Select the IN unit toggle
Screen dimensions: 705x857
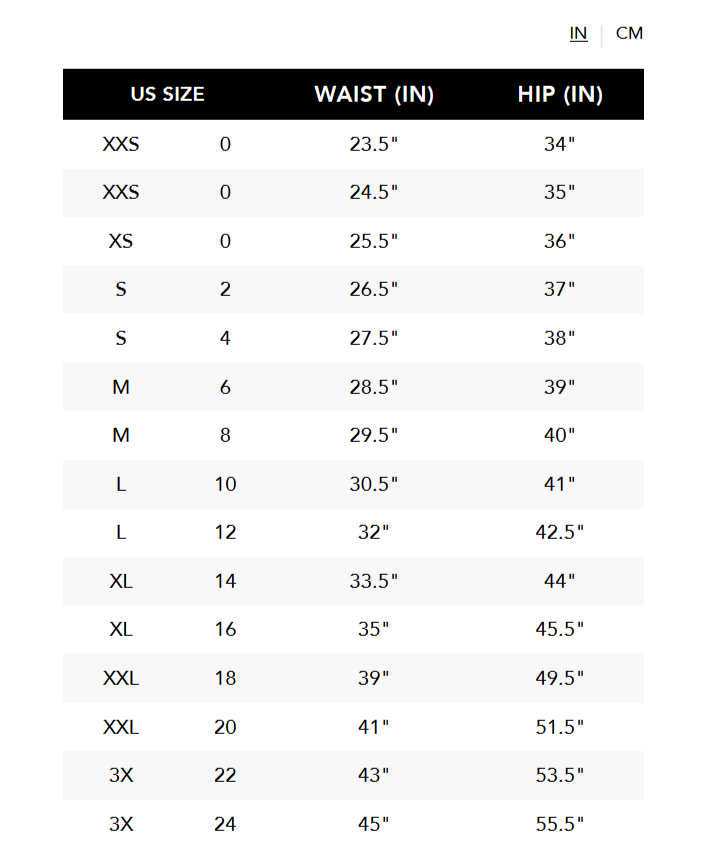click(578, 33)
